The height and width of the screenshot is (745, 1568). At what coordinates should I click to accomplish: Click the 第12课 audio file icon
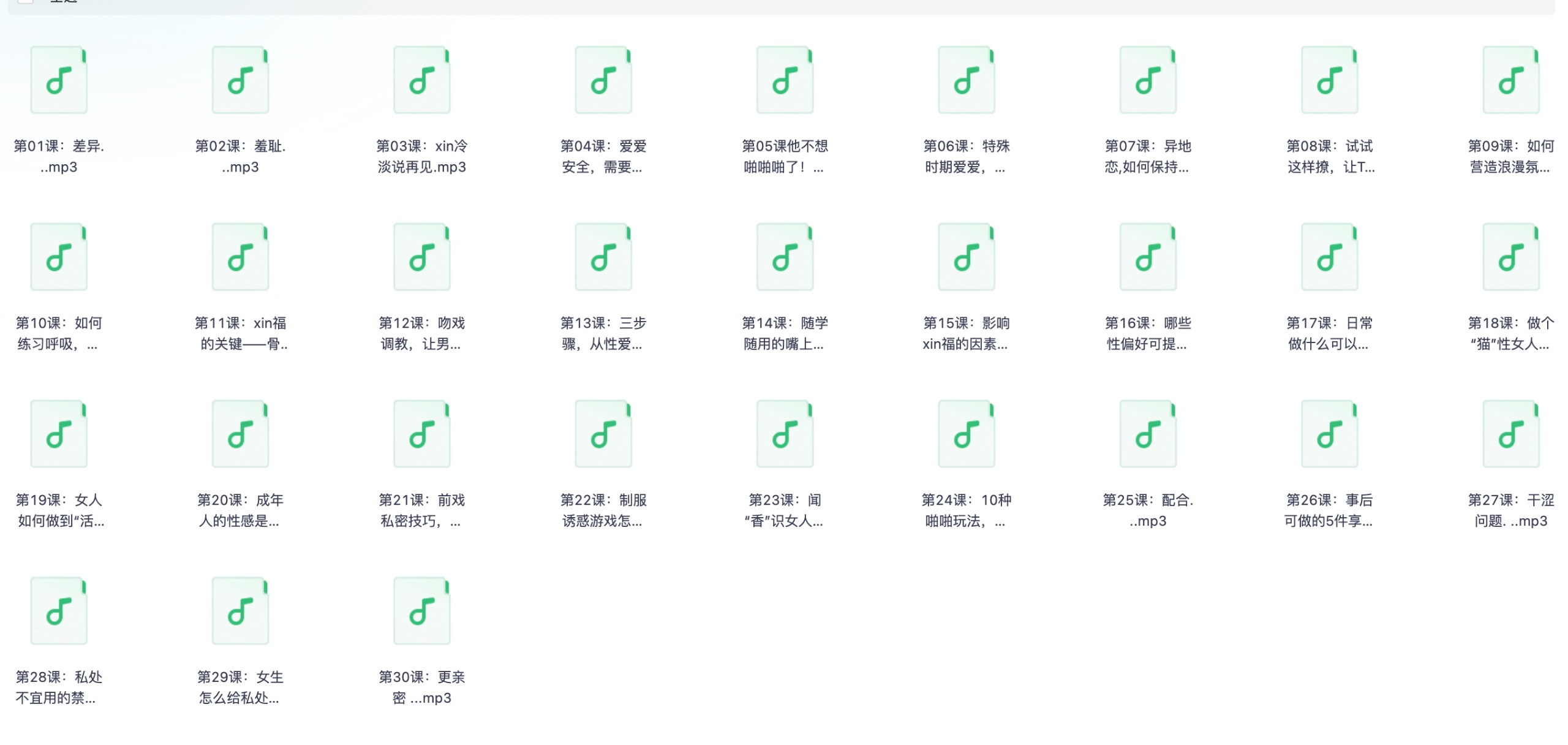click(x=422, y=257)
